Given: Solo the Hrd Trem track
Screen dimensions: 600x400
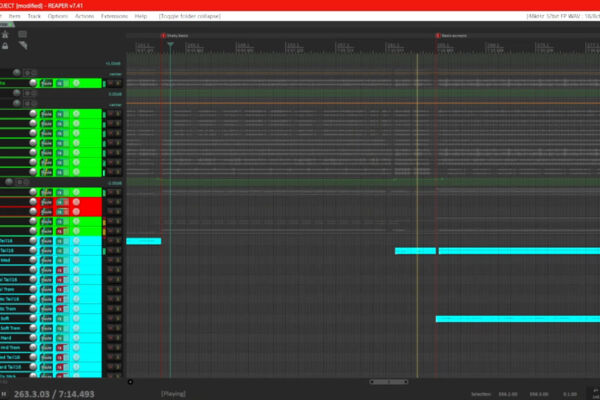Looking at the screenshot, I should (118, 348).
